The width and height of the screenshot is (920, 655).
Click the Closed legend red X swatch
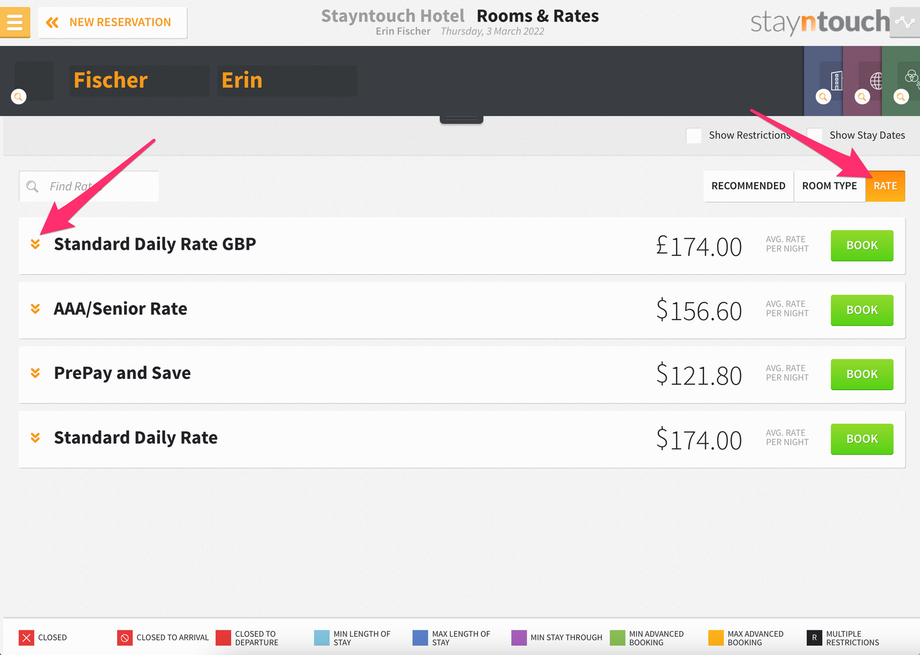[x=26, y=637]
